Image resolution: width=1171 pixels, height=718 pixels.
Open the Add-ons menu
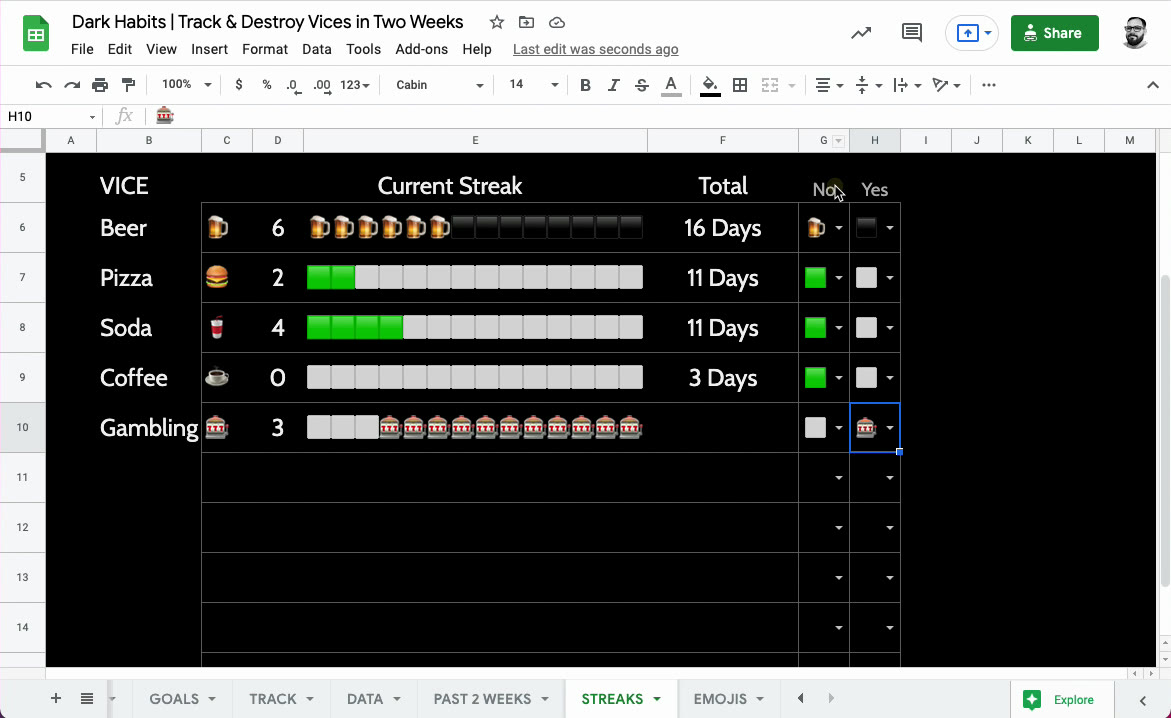coord(421,49)
